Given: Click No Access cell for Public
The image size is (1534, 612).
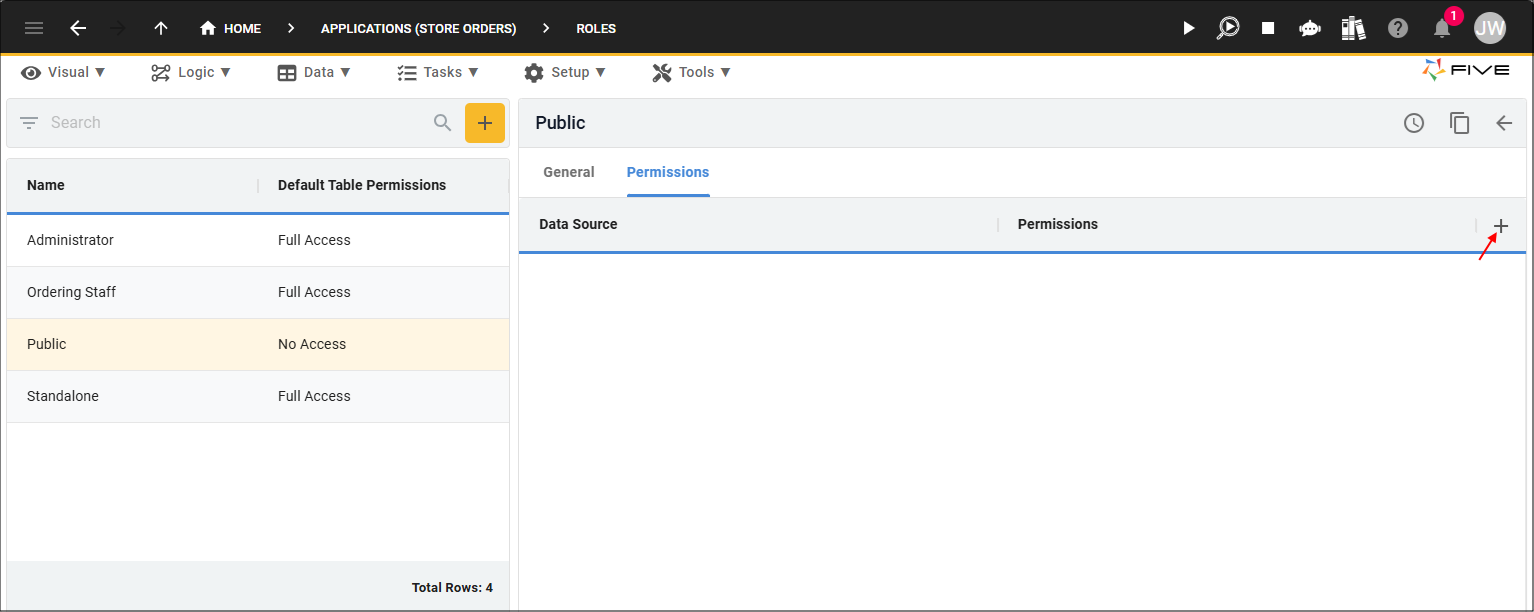Looking at the screenshot, I should 312,344.
